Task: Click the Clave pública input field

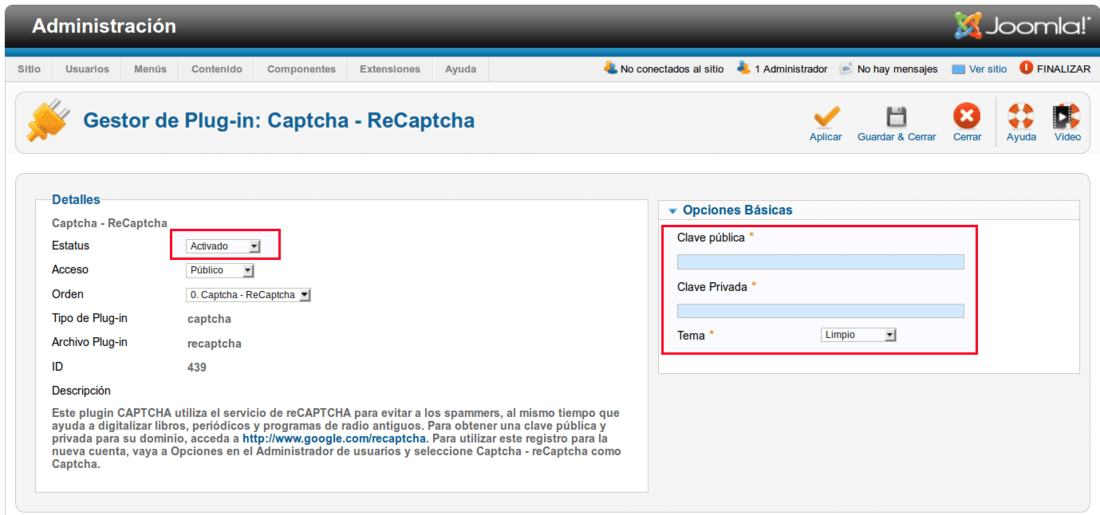Action: click(x=820, y=262)
